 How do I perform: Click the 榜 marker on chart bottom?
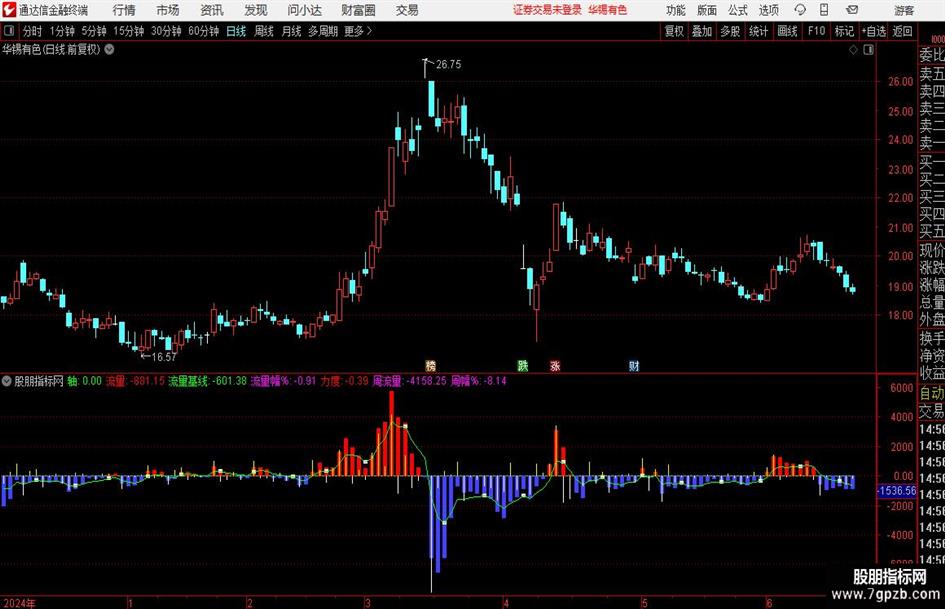coord(430,366)
